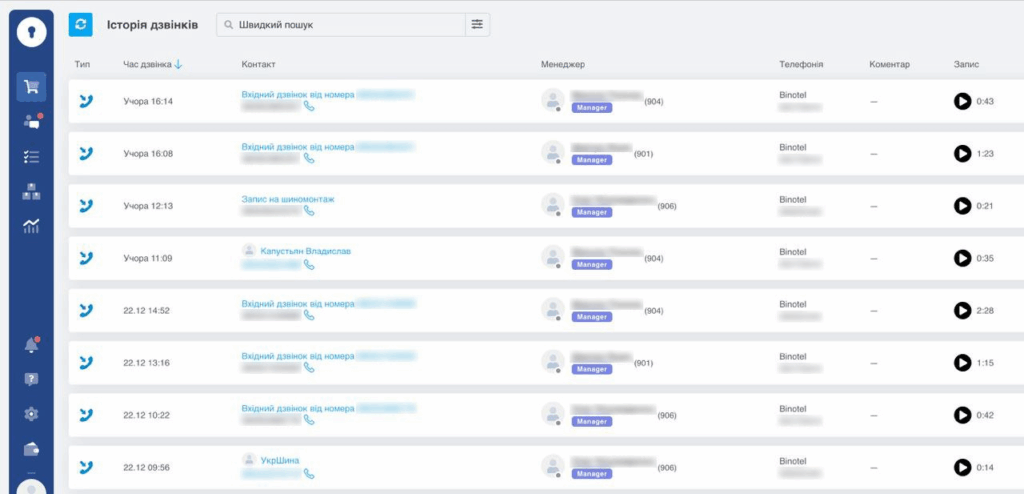The image size is (1024, 494).
Task: Open the settings gear in sidebar
Action: [31, 414]
